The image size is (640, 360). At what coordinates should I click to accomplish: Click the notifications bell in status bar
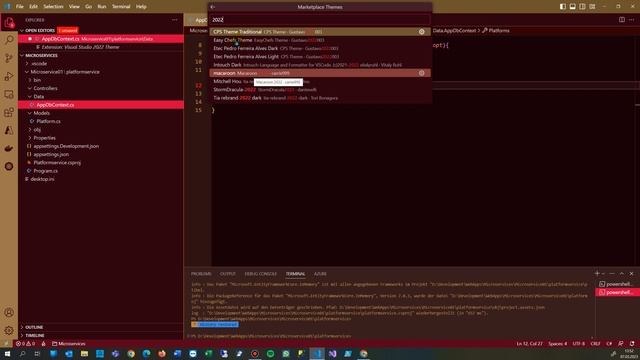tap(632, 344)
